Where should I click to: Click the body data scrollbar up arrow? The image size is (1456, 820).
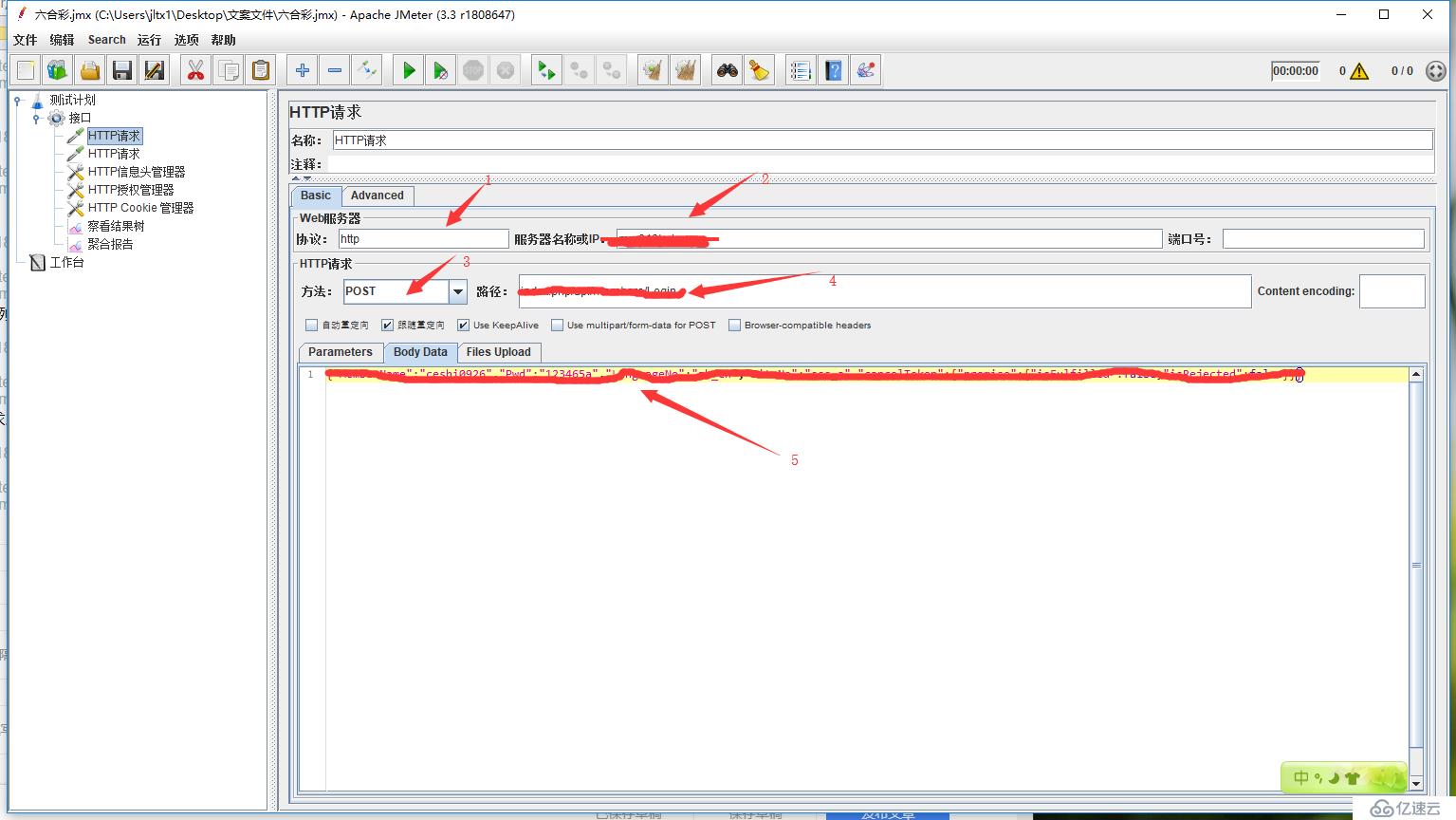click(1416, 375)
